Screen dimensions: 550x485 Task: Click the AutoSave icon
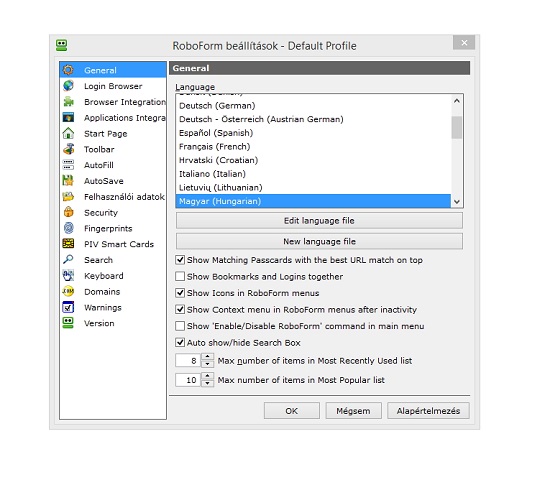pyautogui.click(x=68, y=180)
